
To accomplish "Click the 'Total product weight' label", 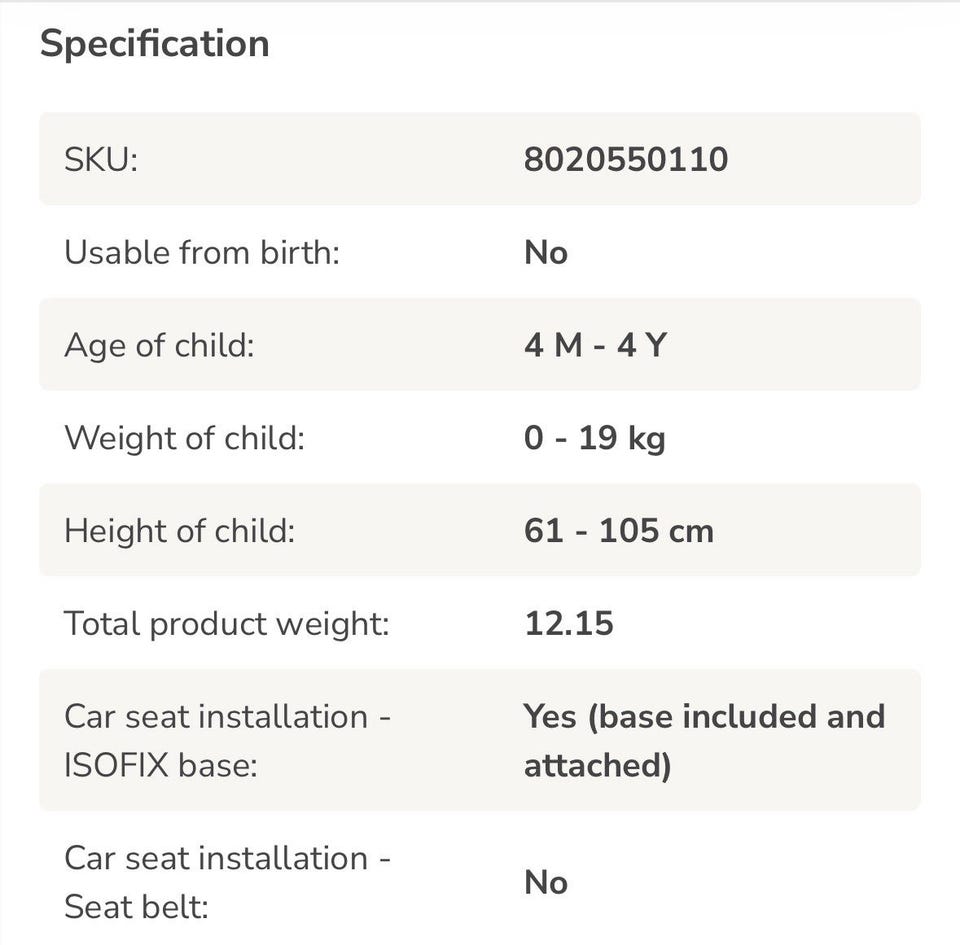I will 226,624.
